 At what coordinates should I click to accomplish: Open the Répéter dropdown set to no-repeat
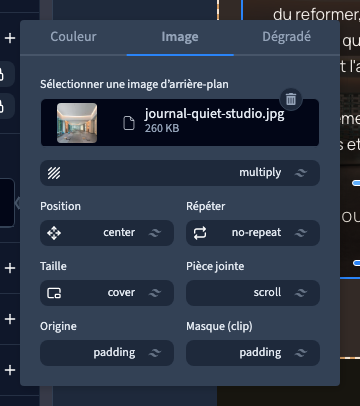(253, 233)
